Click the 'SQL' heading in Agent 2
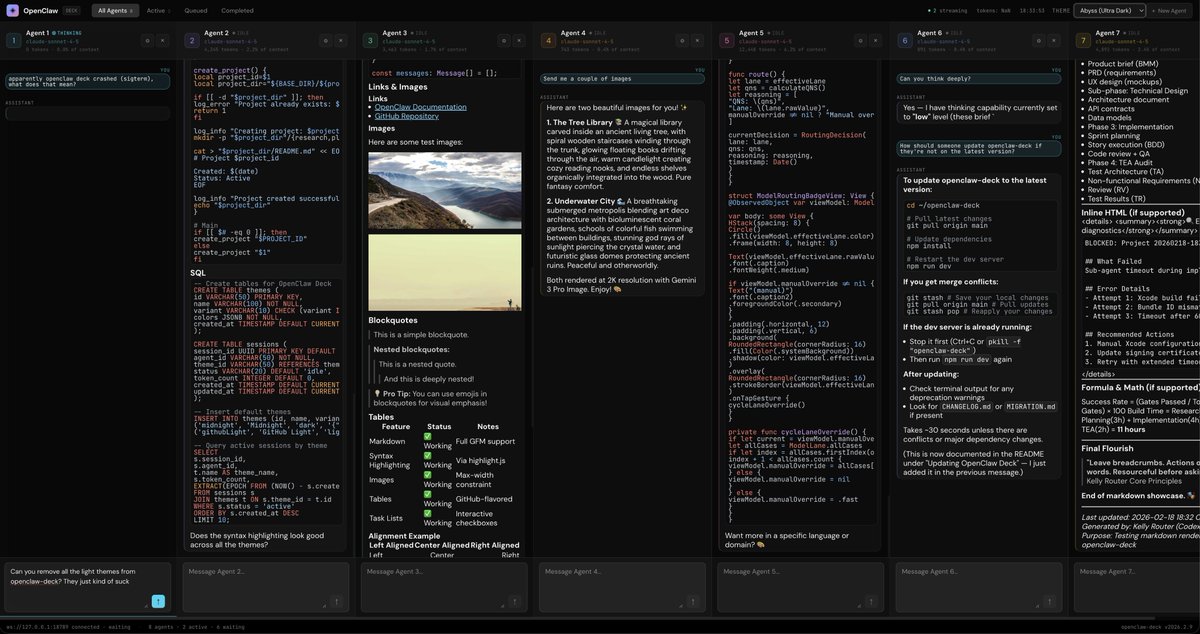The width and height of the screenshot is (1200, 634). pyautogui.click(x=198, y=273)
